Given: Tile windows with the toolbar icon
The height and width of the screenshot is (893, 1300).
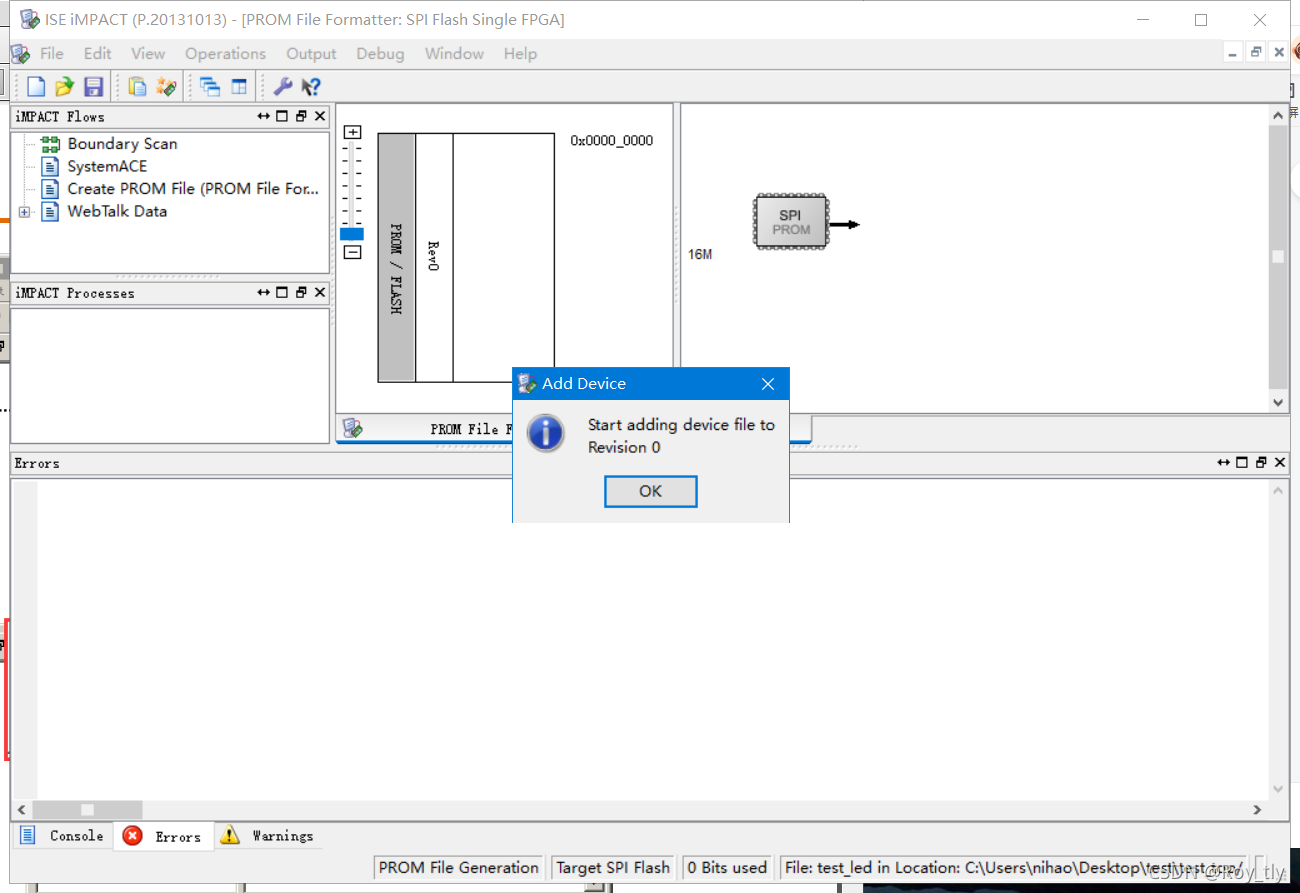Looking at the screenshot, I should point(239,87).
